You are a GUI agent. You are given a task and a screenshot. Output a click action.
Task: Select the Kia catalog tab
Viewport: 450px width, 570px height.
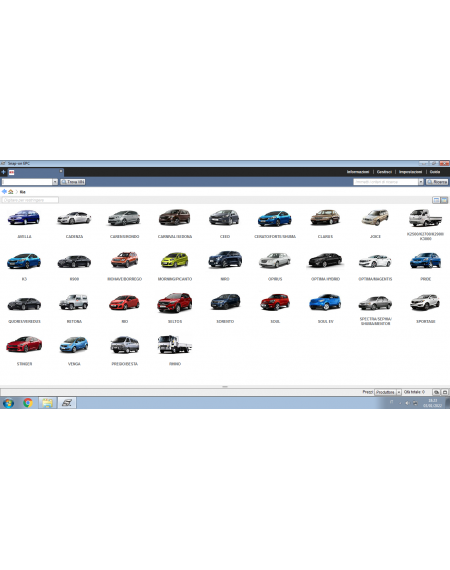point(36,172)
